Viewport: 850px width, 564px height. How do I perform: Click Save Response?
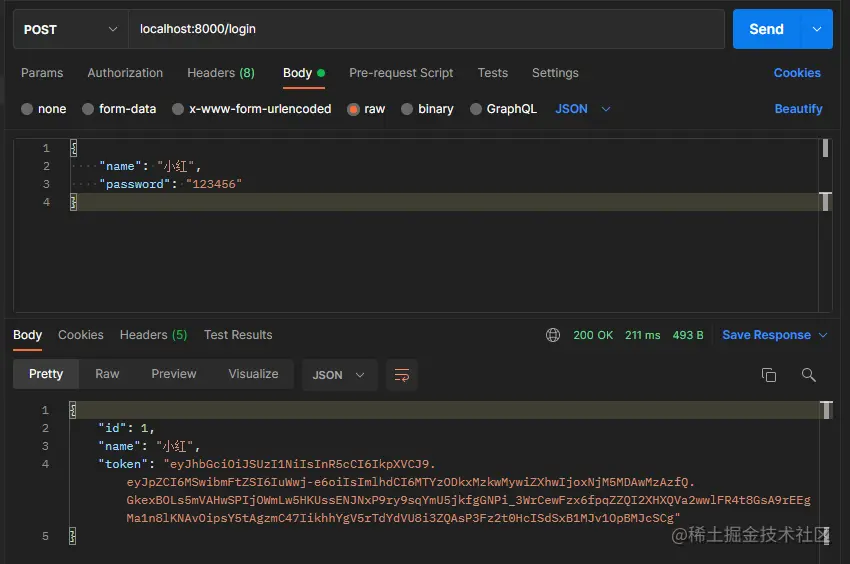(766, 335)
